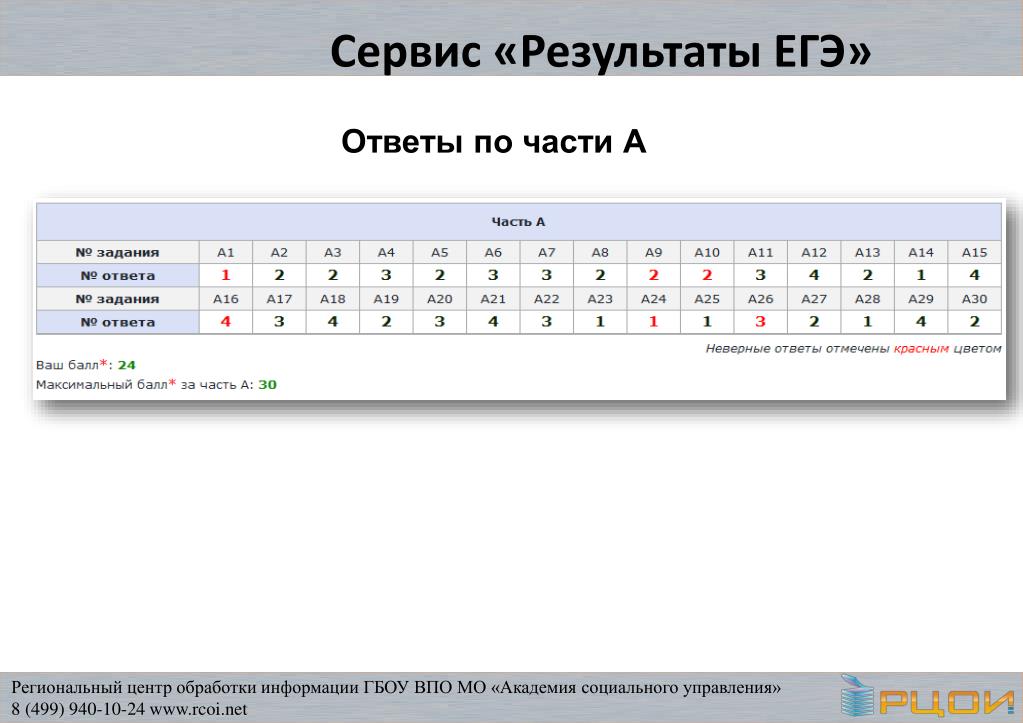Select the A7 task number cell

pyautogui.click(x=547, y=253)
